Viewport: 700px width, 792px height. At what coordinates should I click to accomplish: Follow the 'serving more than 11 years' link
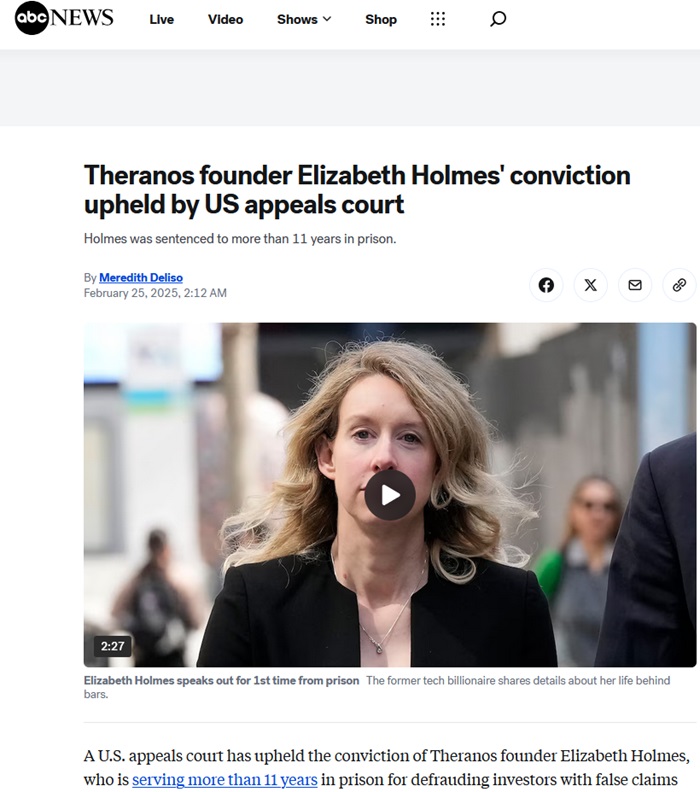pyautogui.click(x=225, y=779)
